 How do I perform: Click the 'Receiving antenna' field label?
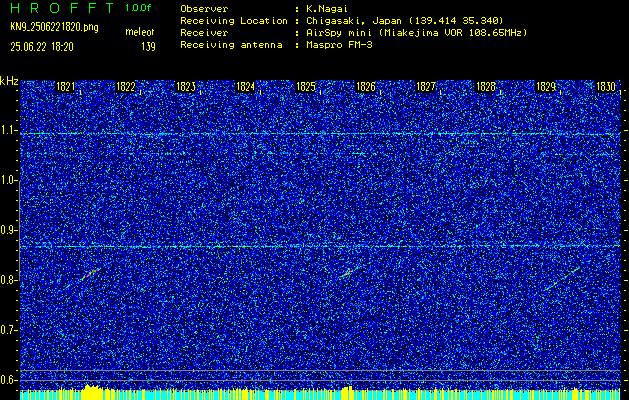tap(231, 45)
